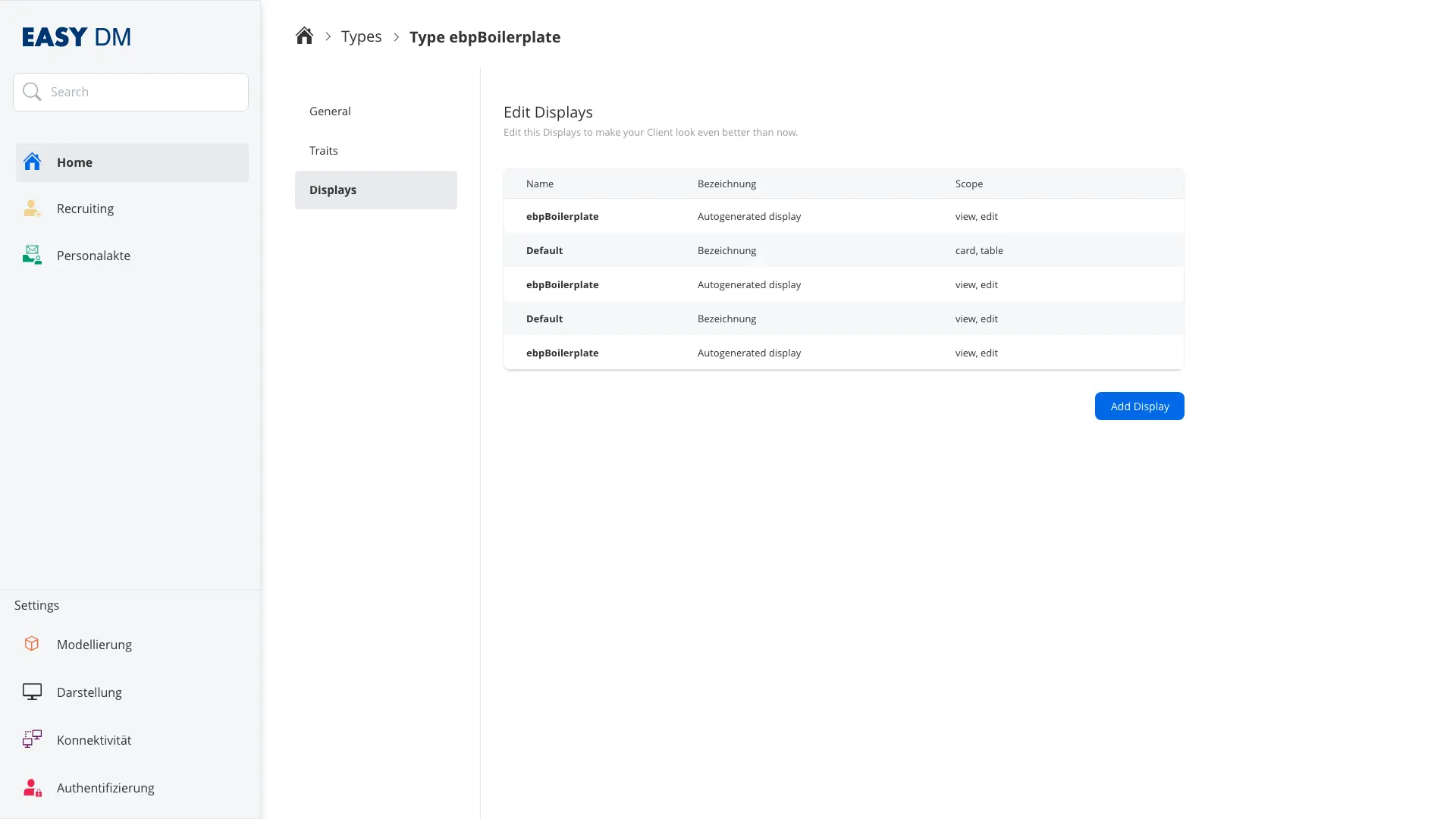Select the Default row with card, table scope
This screenshot has width=1456, height=819.
point(544,250)
